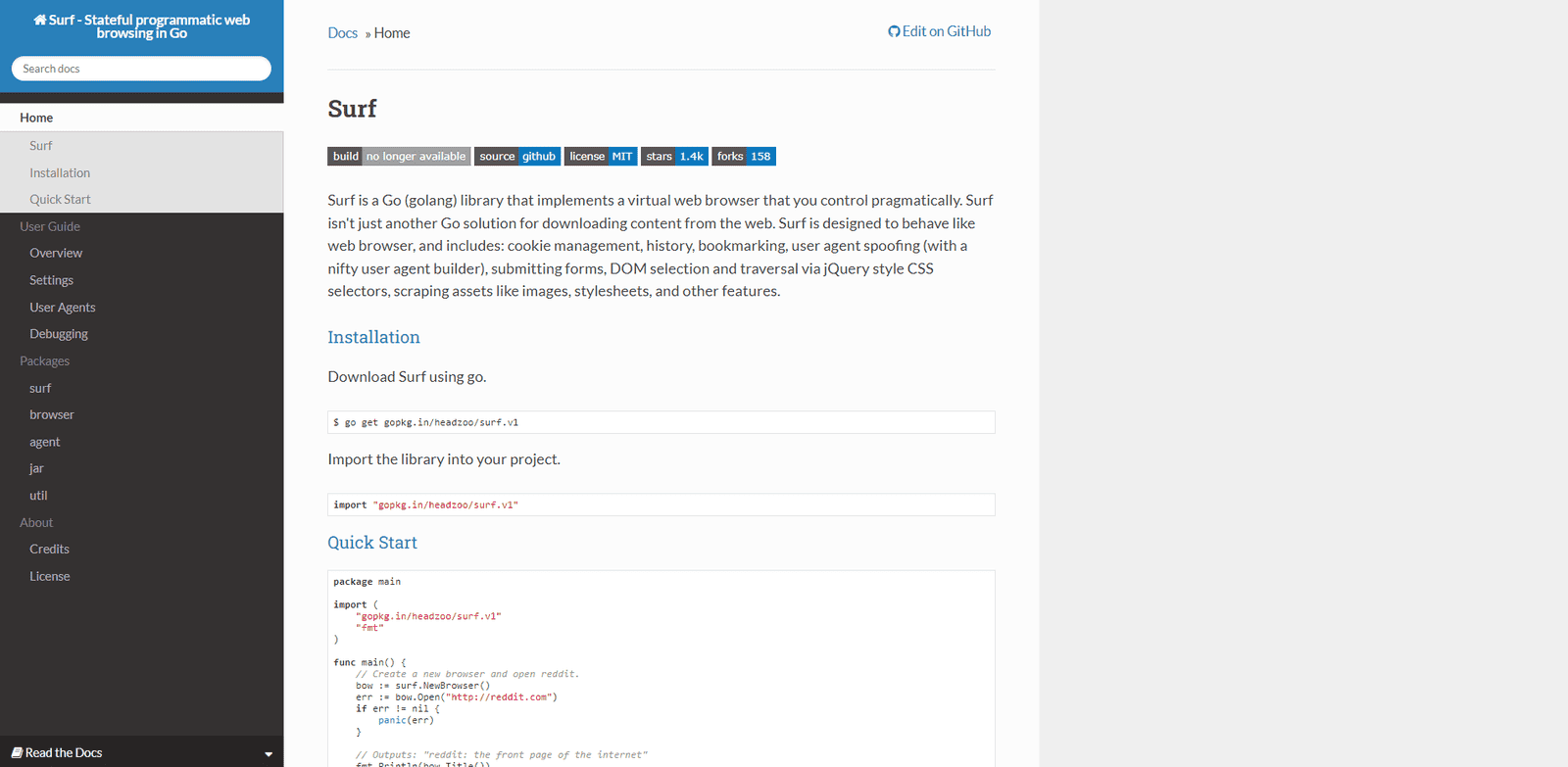Click the forks 158 badge

point(744,157)
